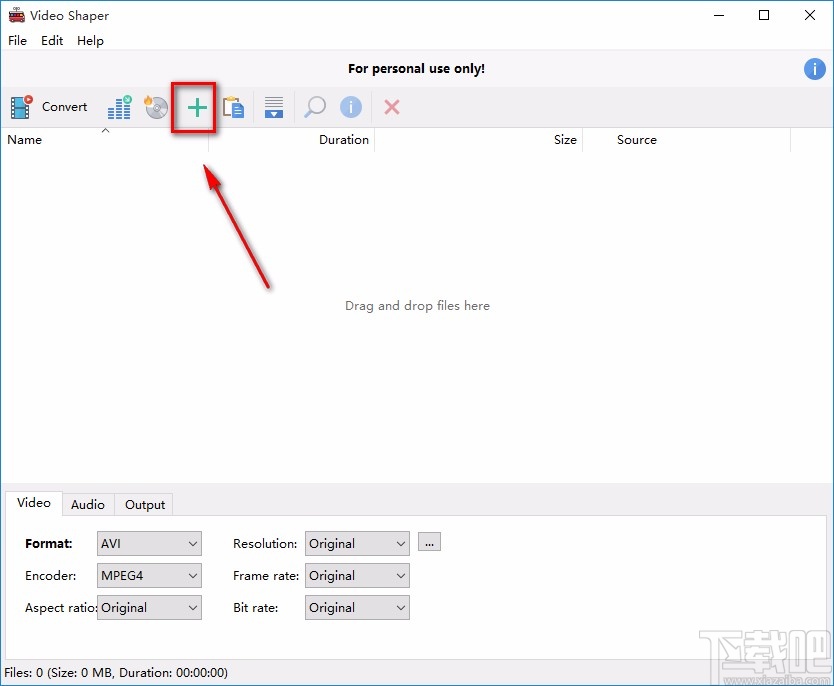This screenshot has width=834, height=686.
Task: Switch to the Audio tab
Action: (88, 505)
